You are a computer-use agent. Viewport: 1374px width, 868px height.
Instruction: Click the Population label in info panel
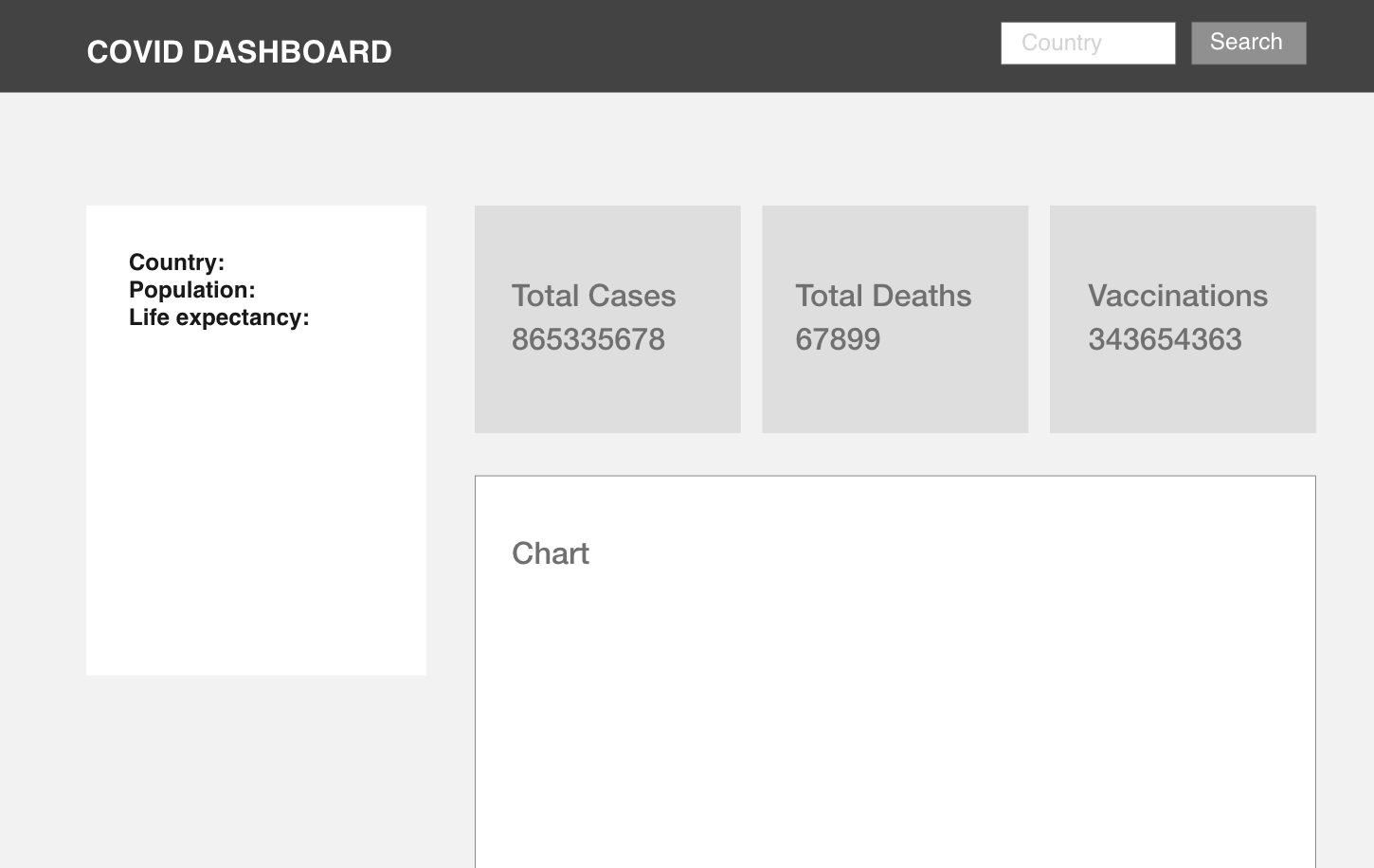tap(192, 290)
